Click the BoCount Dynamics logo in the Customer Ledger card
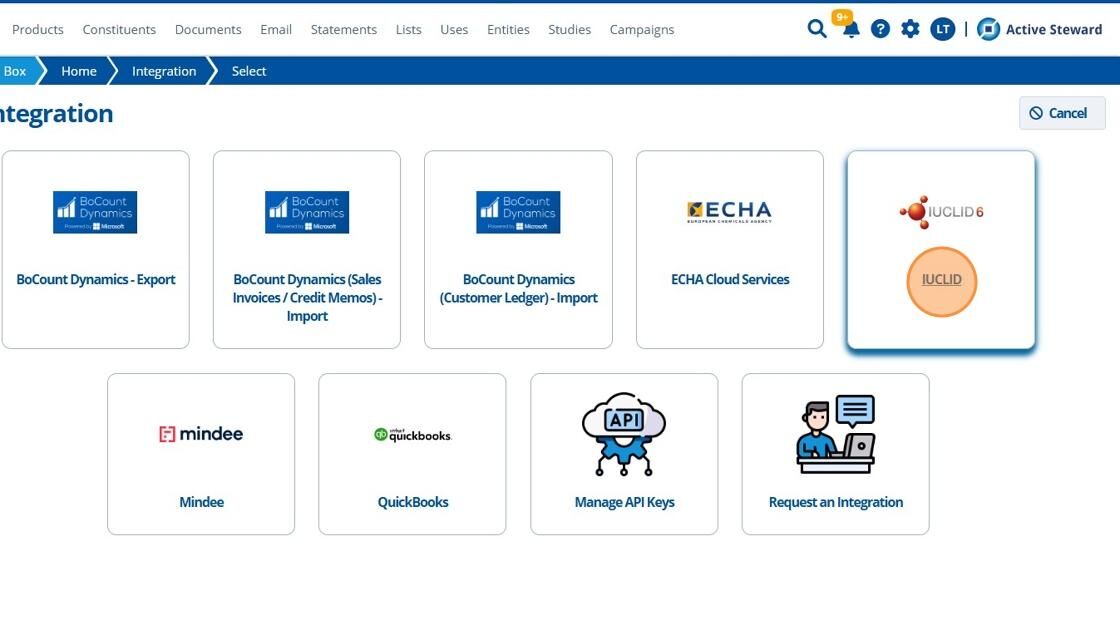Screen dimensions: 1120x625 click(518, 212)
